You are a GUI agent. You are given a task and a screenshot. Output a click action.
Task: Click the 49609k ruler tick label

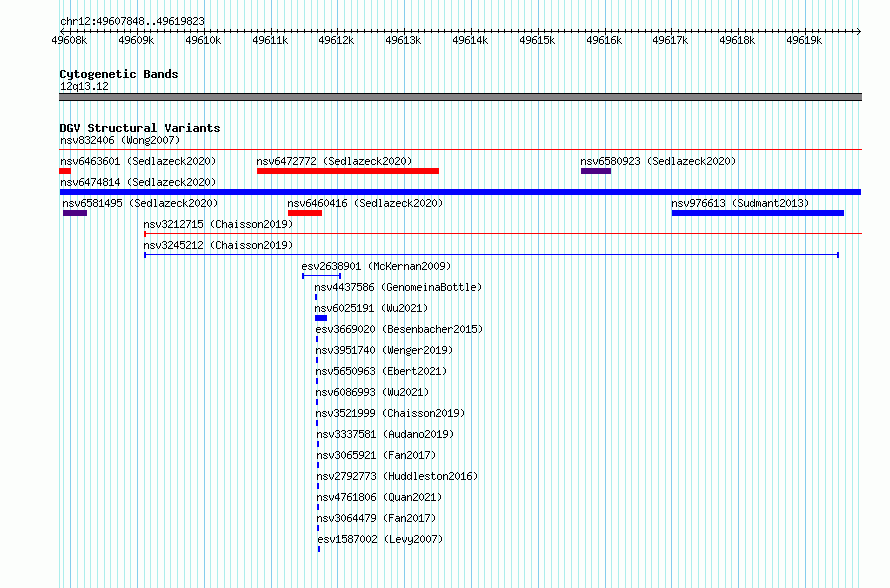136,40
